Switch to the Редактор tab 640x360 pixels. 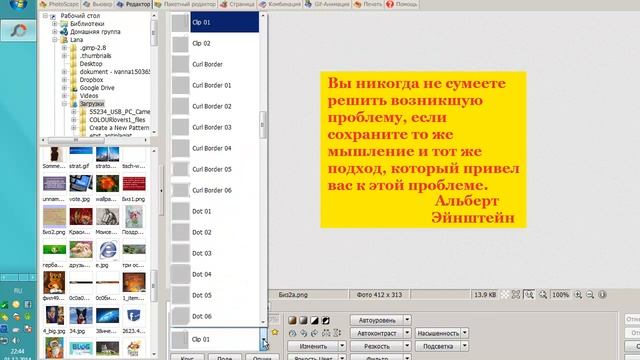click(133, 4)
